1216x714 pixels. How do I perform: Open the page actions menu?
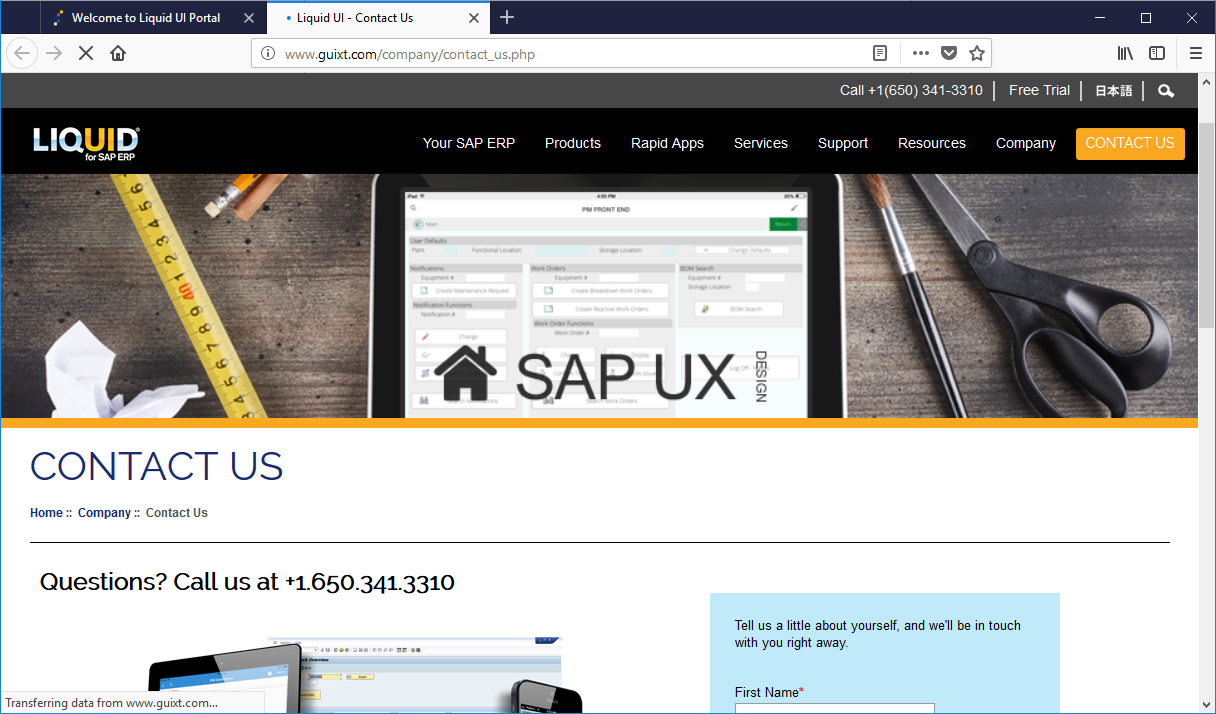coord(921,53)
